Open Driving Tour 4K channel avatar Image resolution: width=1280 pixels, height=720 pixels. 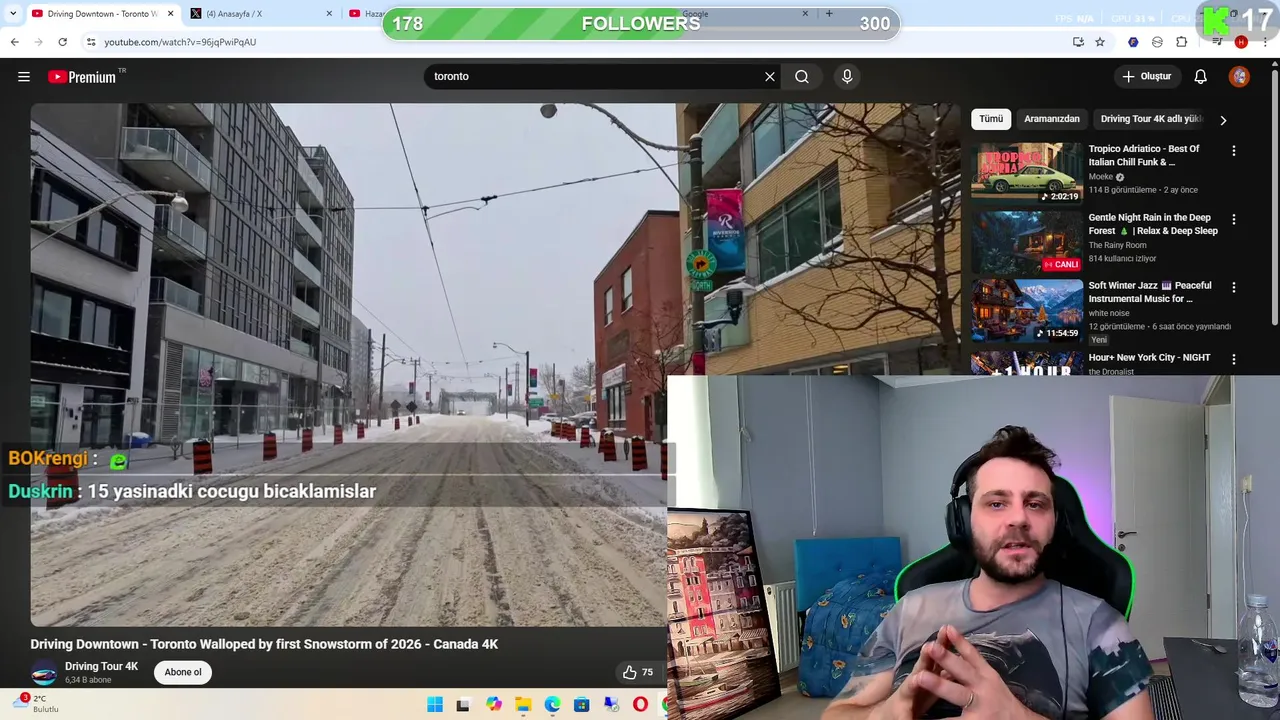tap(43, 673)
